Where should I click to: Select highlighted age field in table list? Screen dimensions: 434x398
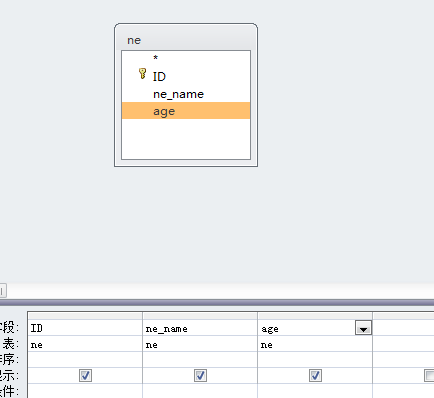pos(186,111)
